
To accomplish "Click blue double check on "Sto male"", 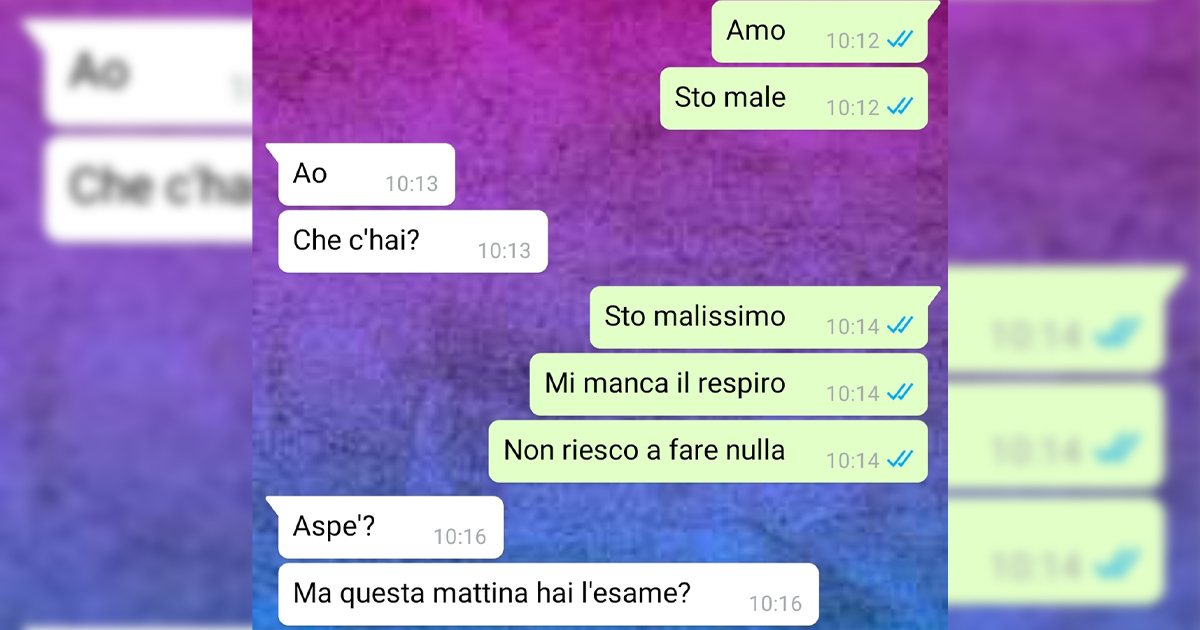I will click(x=900, y=107).
